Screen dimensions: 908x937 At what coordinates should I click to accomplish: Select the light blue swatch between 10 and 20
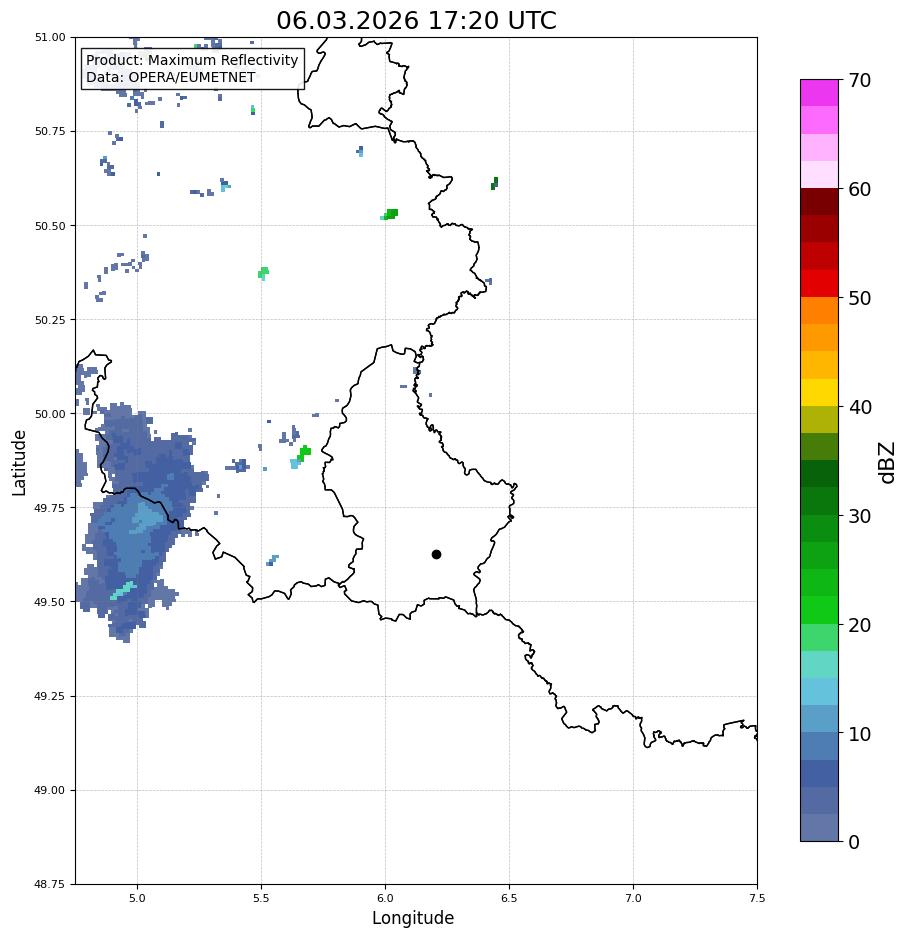820,692
